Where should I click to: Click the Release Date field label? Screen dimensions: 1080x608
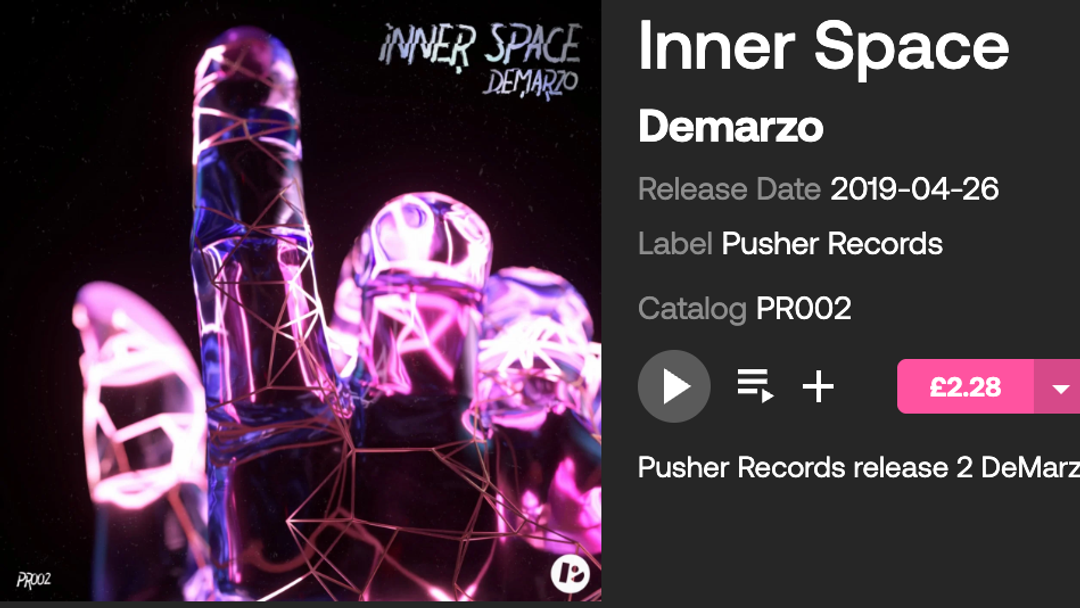(x=729, y=189)
